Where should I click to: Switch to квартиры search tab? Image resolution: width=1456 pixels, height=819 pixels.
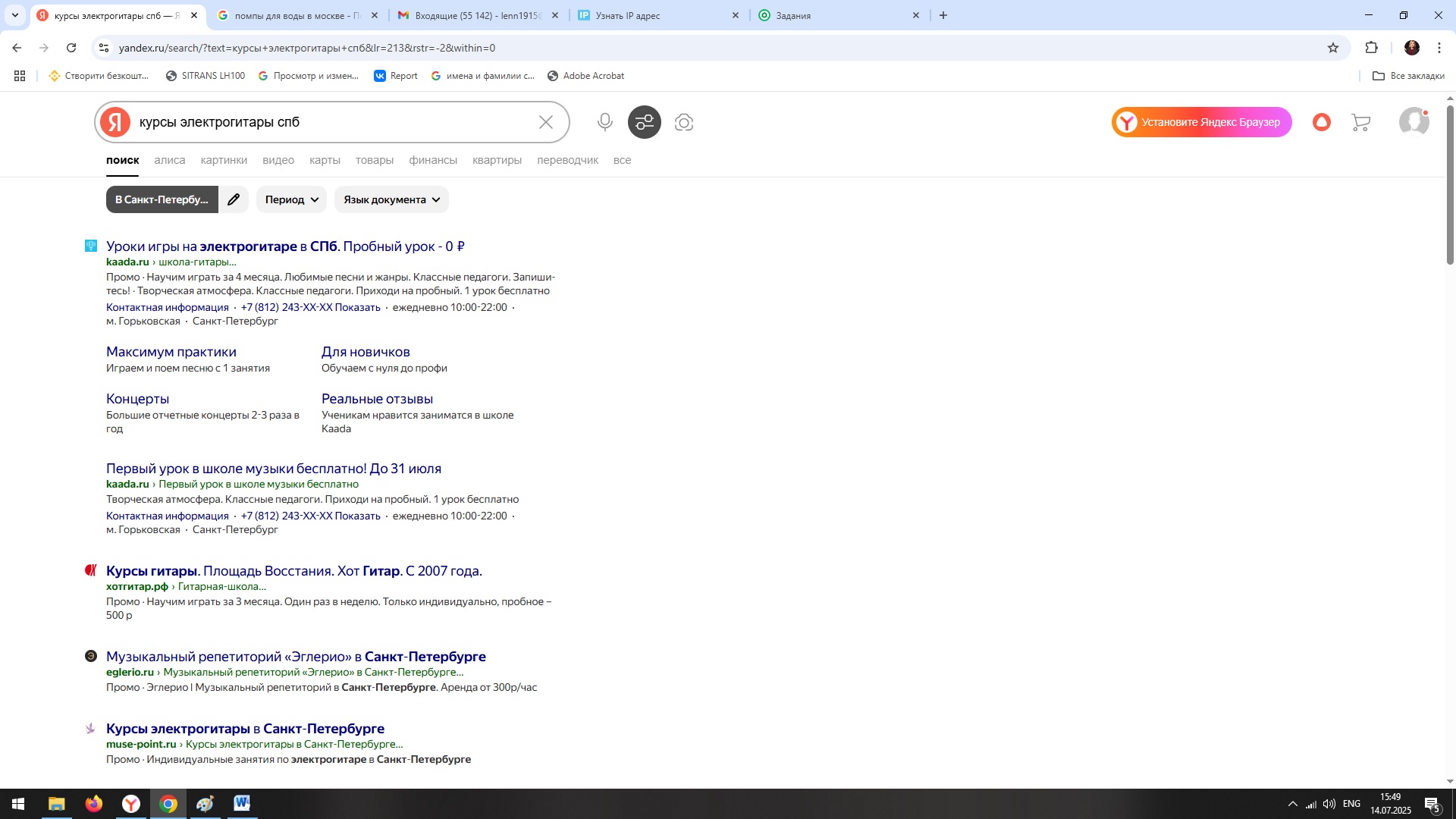click(497, 160)
